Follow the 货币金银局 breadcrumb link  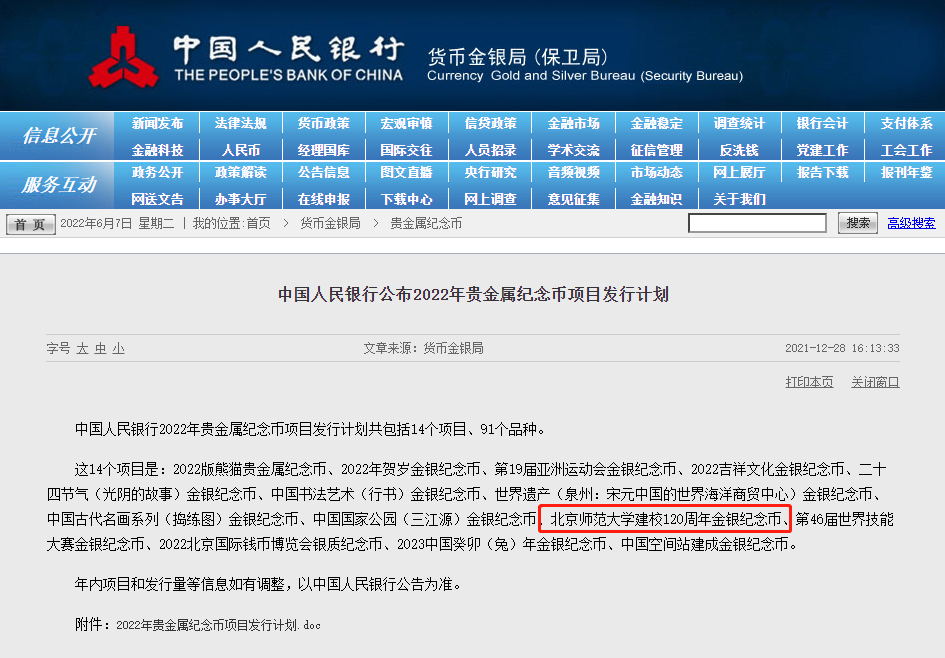(x=330, y=224)
